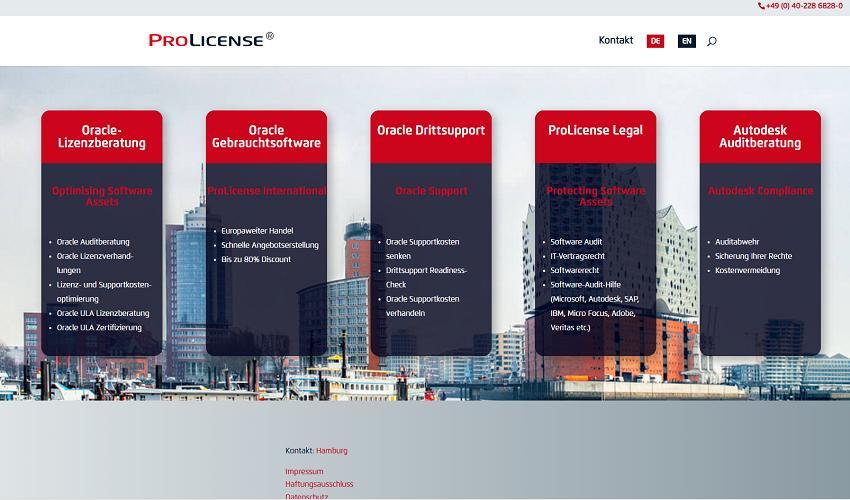Image resolution: width=850 pixels, height=500 pixels.
Task: Open the Haftungsausschluss footer link
Action: click(x=319, y=484)
